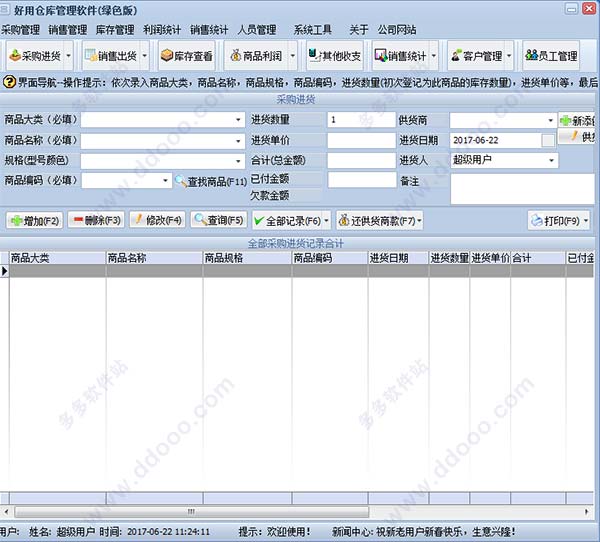This screenshot has height=542, width=600.
Task: Expand 采购进货 toolbar dropdown arrow
Action: tap(68, 56)
